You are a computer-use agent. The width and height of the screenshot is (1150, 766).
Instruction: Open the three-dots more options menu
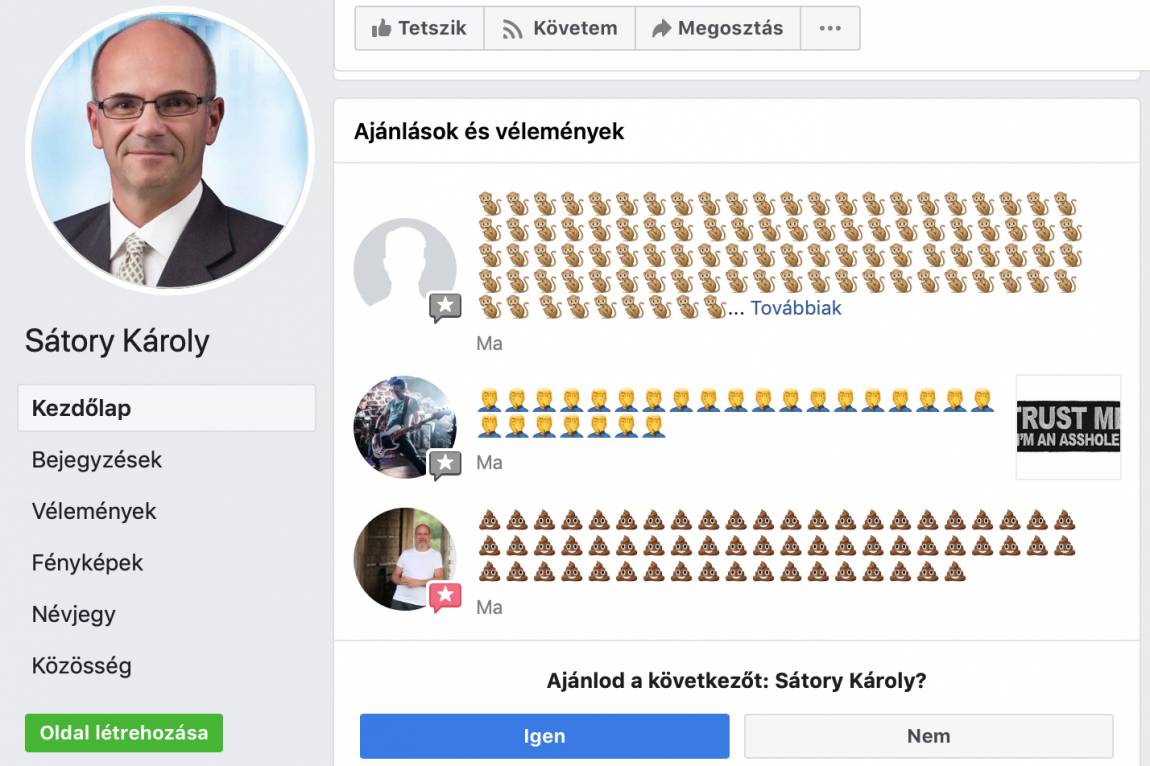coord(830,29)
